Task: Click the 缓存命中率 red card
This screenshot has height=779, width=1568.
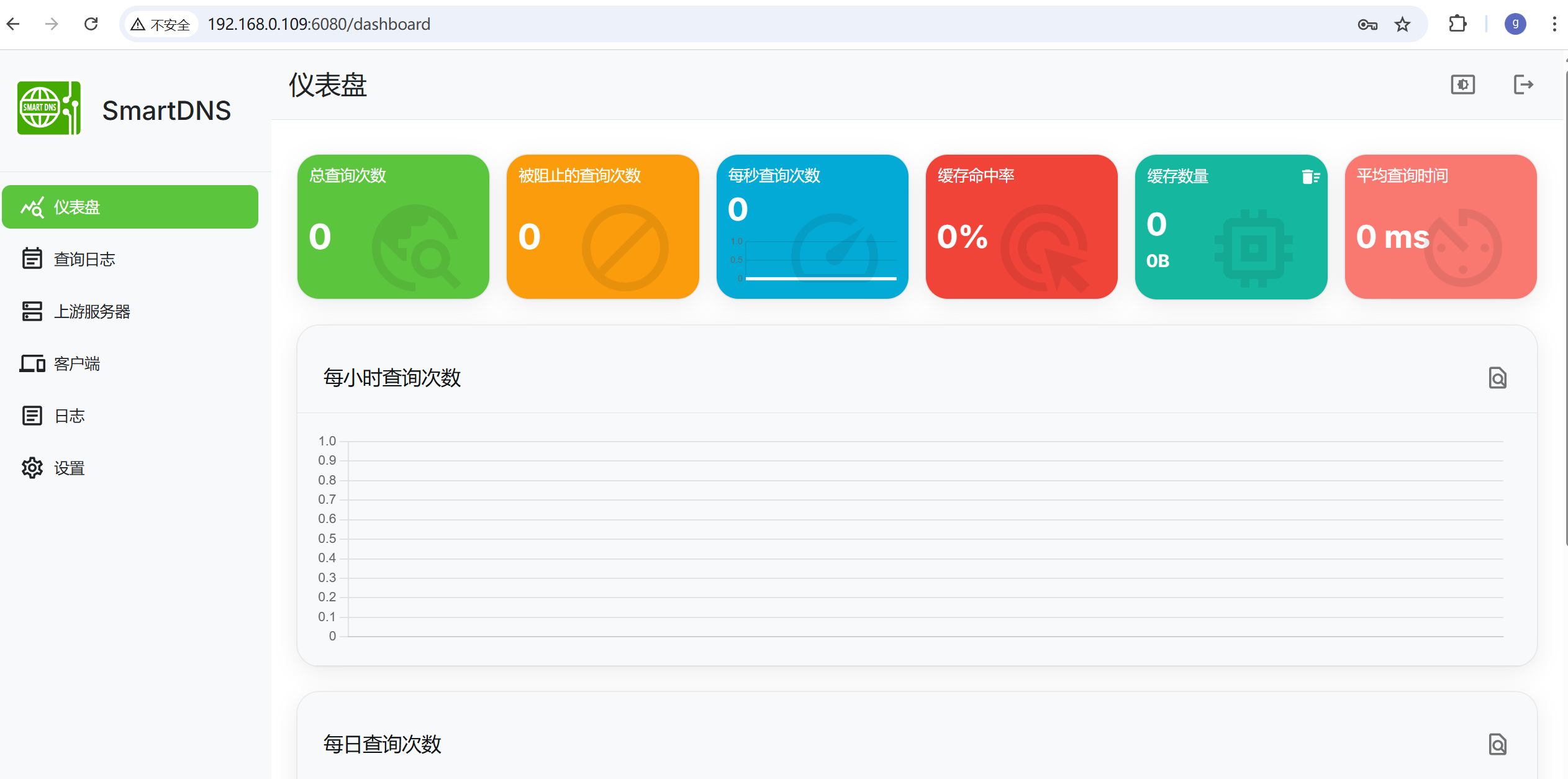Action: coord(1021,227)
